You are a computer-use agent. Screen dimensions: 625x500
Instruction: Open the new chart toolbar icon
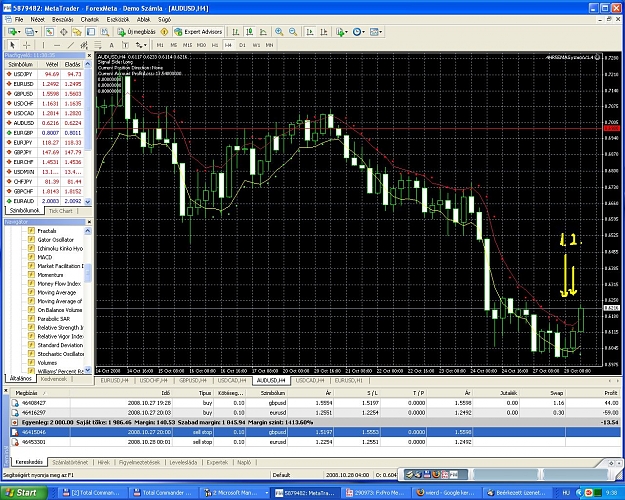pos(14,32)
